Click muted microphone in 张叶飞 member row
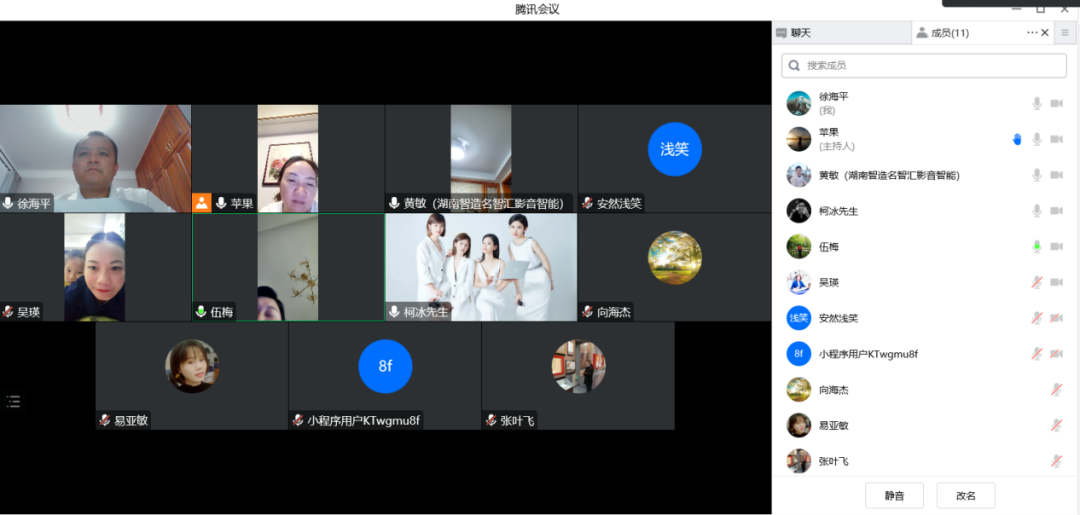This screenshot has height=515, width=1080. pos(1056,461)
